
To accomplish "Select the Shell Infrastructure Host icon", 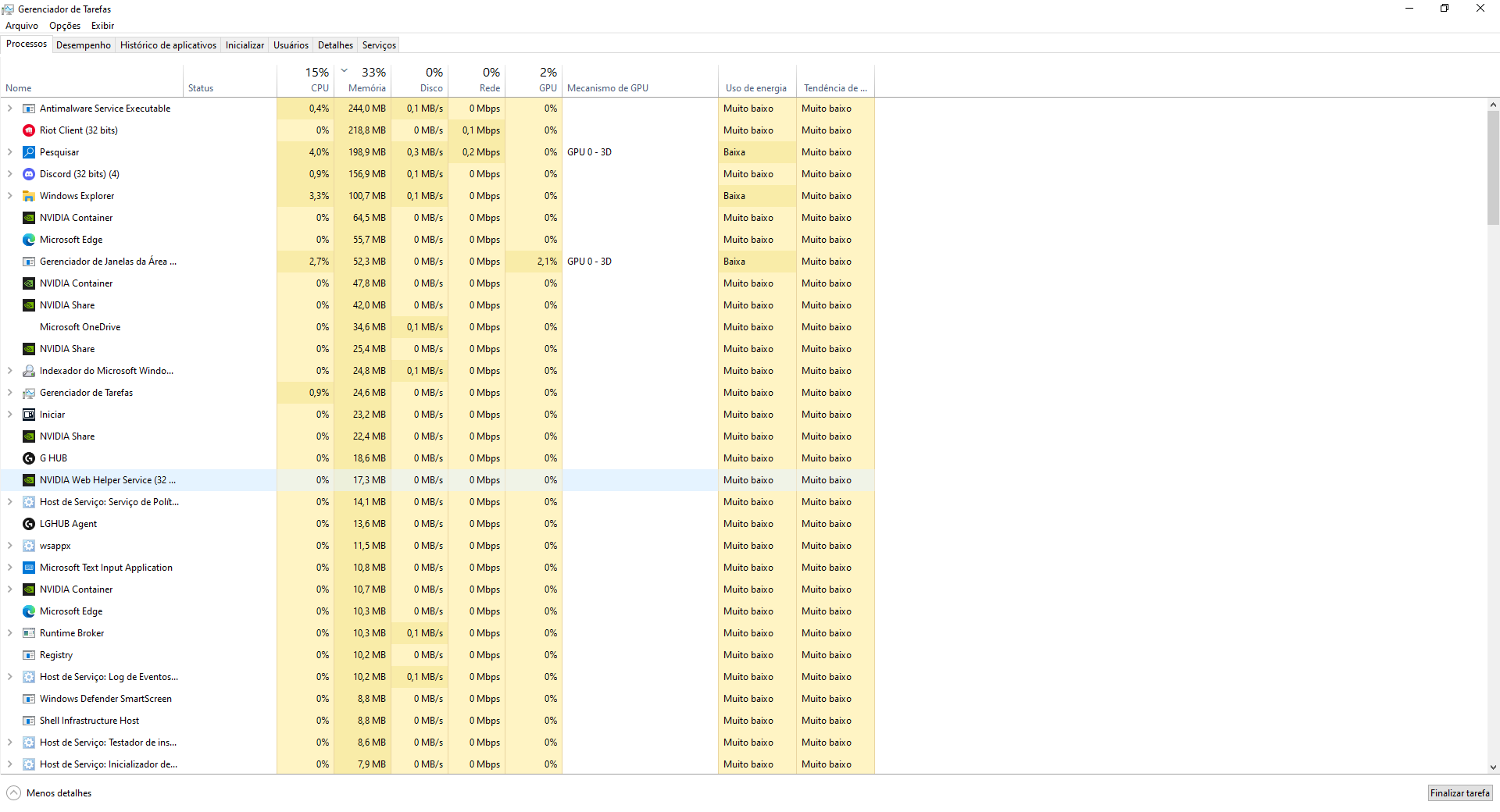I will (x=29, y=721).
